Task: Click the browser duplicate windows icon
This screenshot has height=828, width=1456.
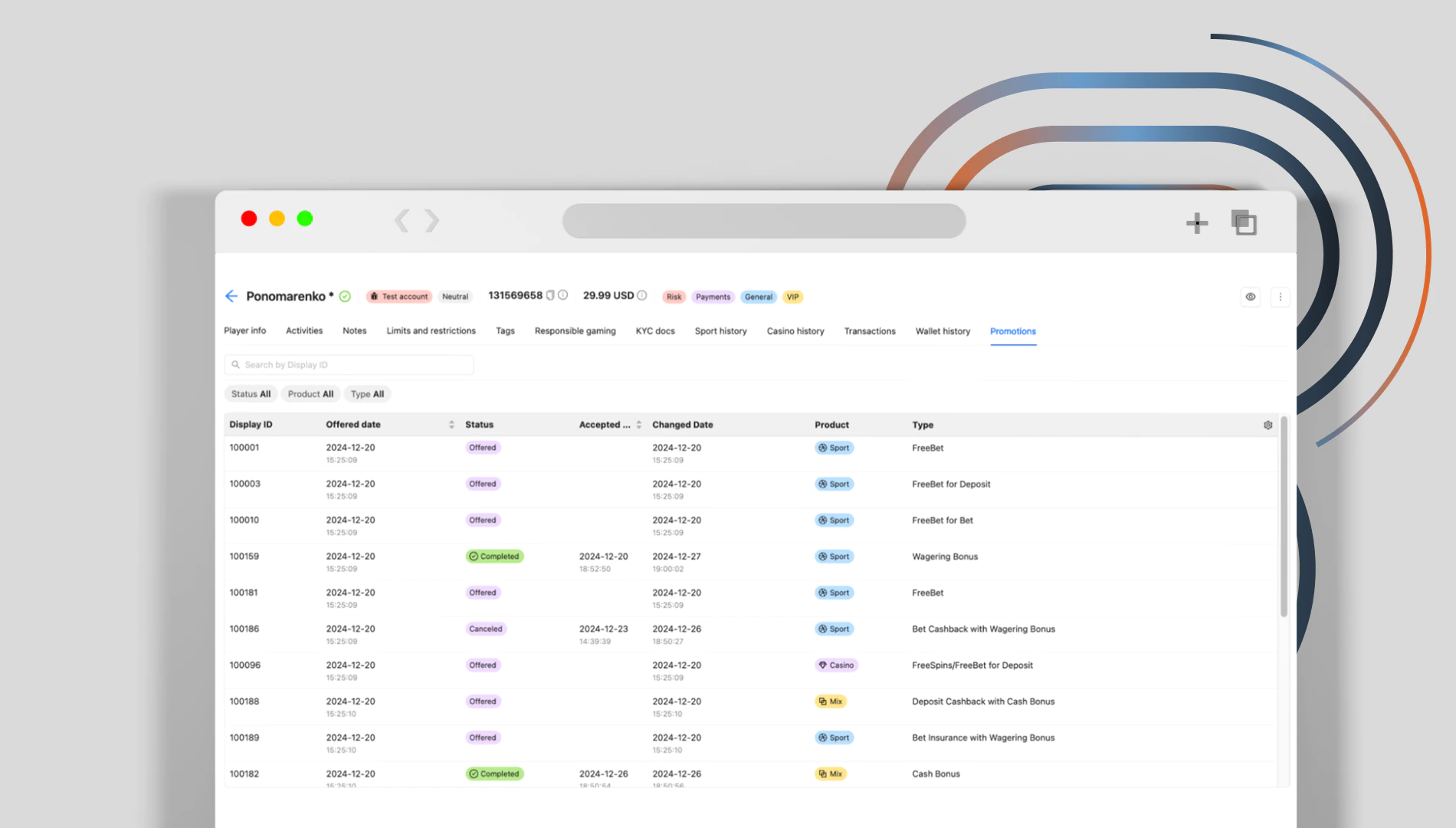Action: click(1244, 223)
